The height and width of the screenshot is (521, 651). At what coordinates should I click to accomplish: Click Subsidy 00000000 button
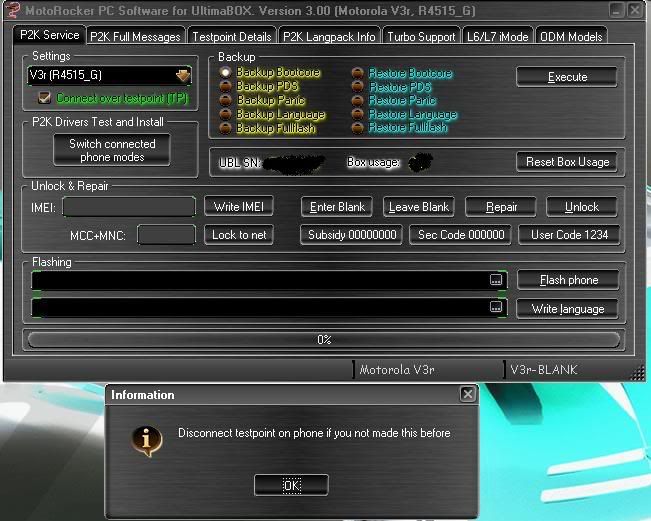(x=351, y=235)
